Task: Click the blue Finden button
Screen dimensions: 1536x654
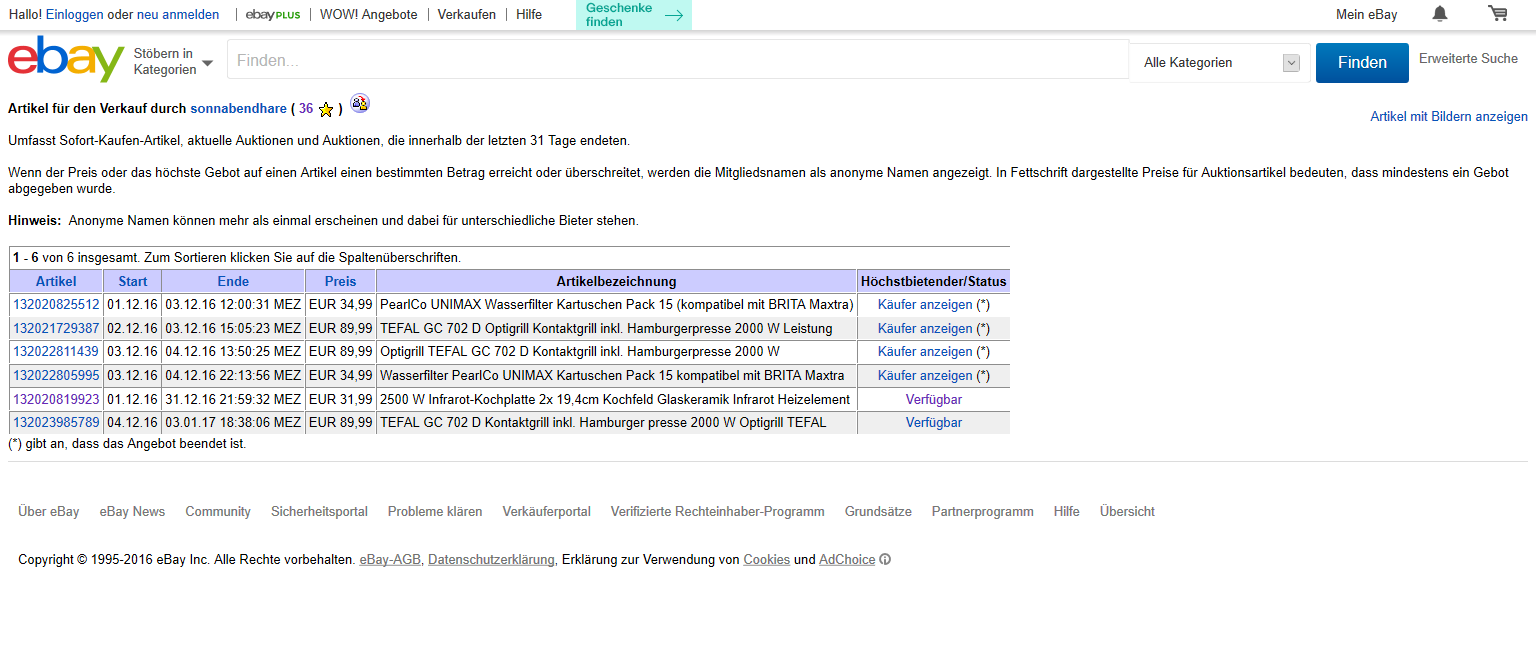Action: (1362, 62)
